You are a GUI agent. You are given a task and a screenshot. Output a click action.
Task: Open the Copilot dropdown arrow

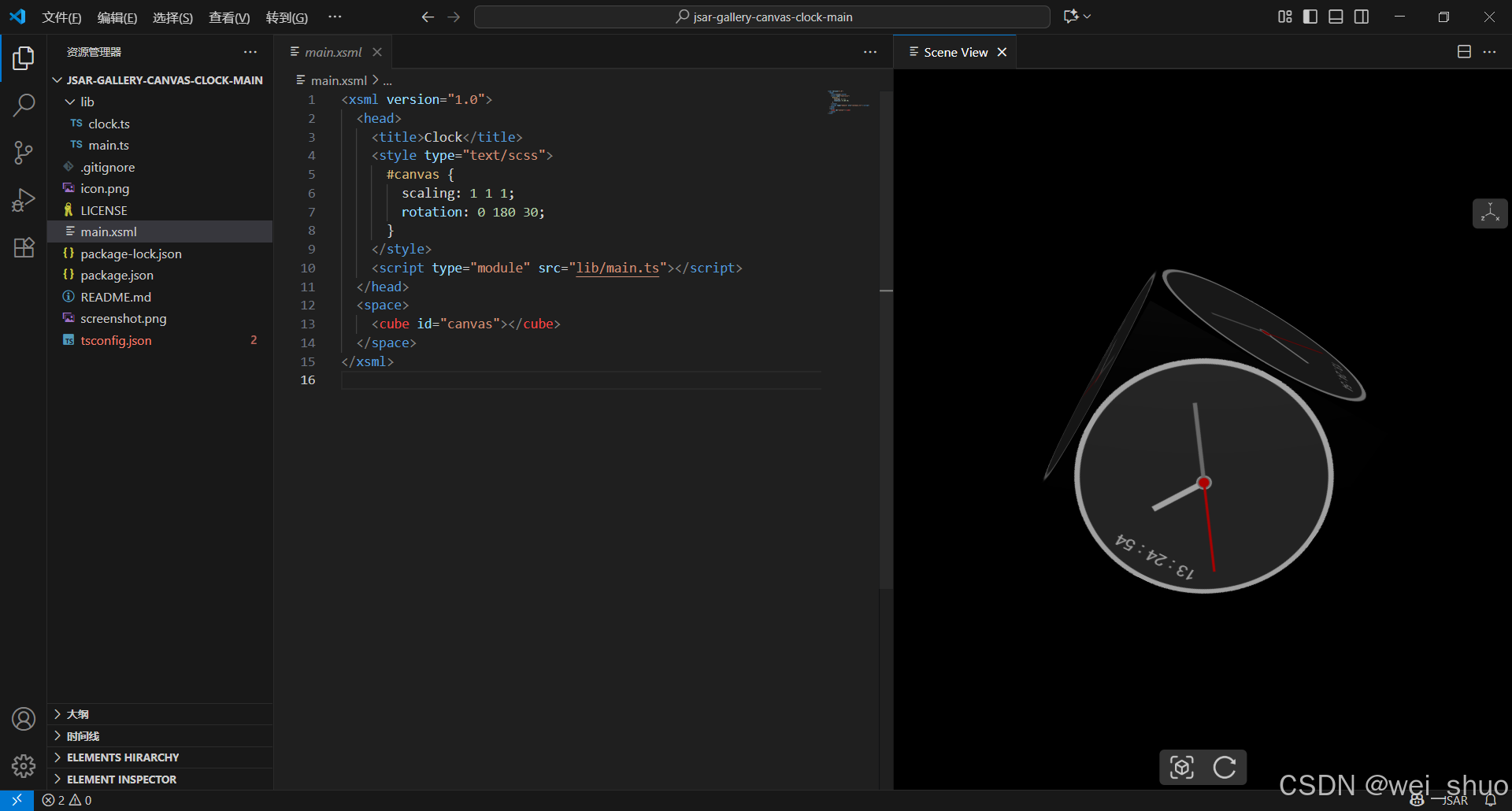coord(1088,17)
